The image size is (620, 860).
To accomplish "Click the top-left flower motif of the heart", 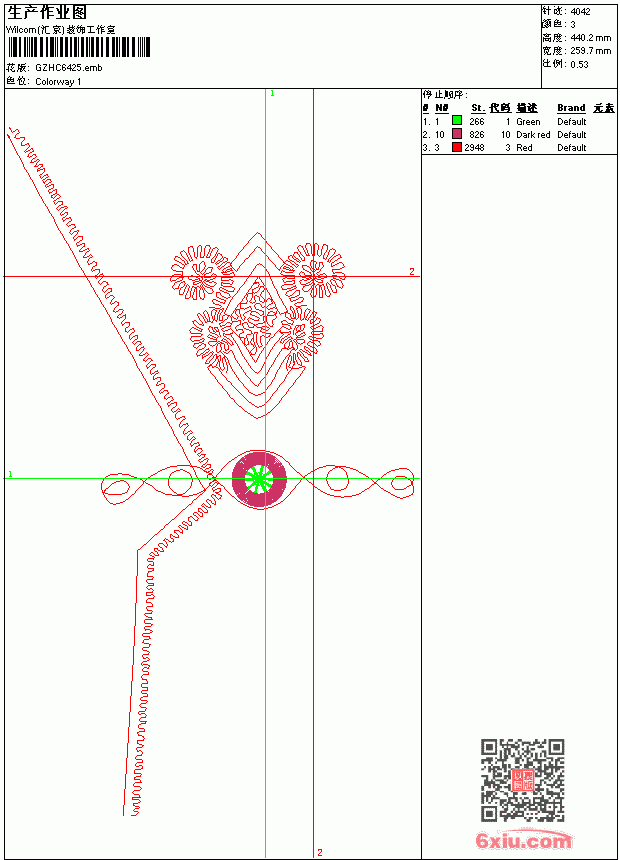I will pyautogui.click(x=202, y=273).
